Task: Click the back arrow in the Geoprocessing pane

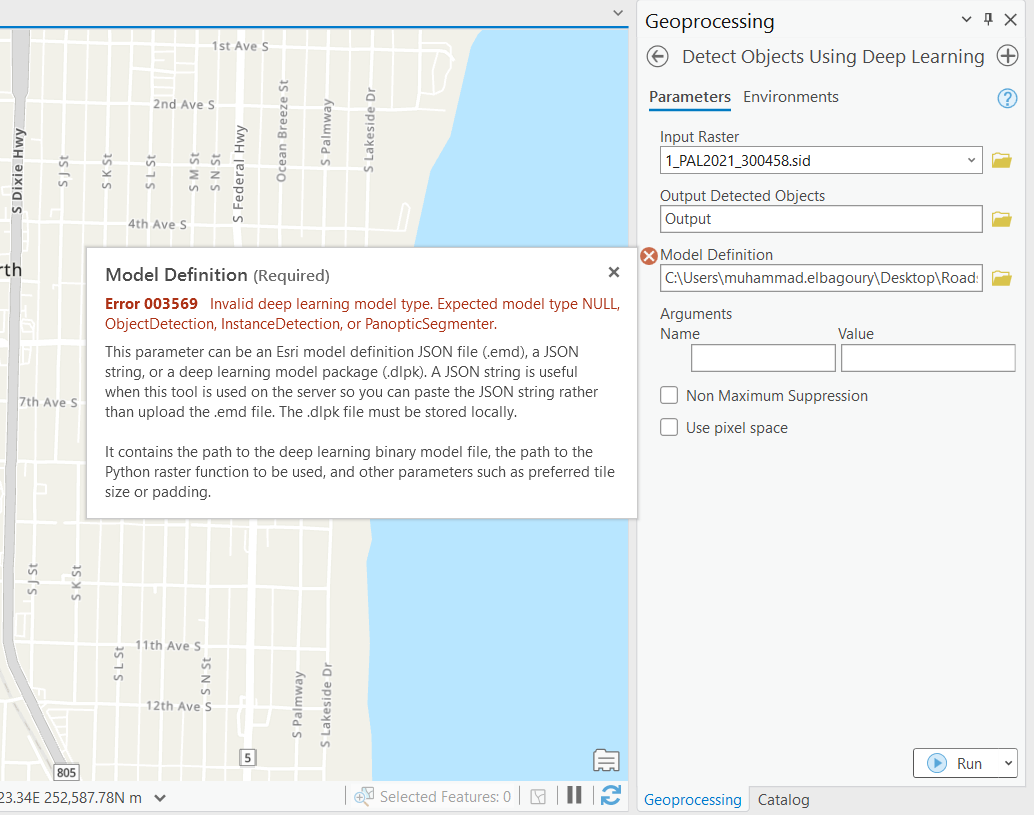Action: pos(658,57)
